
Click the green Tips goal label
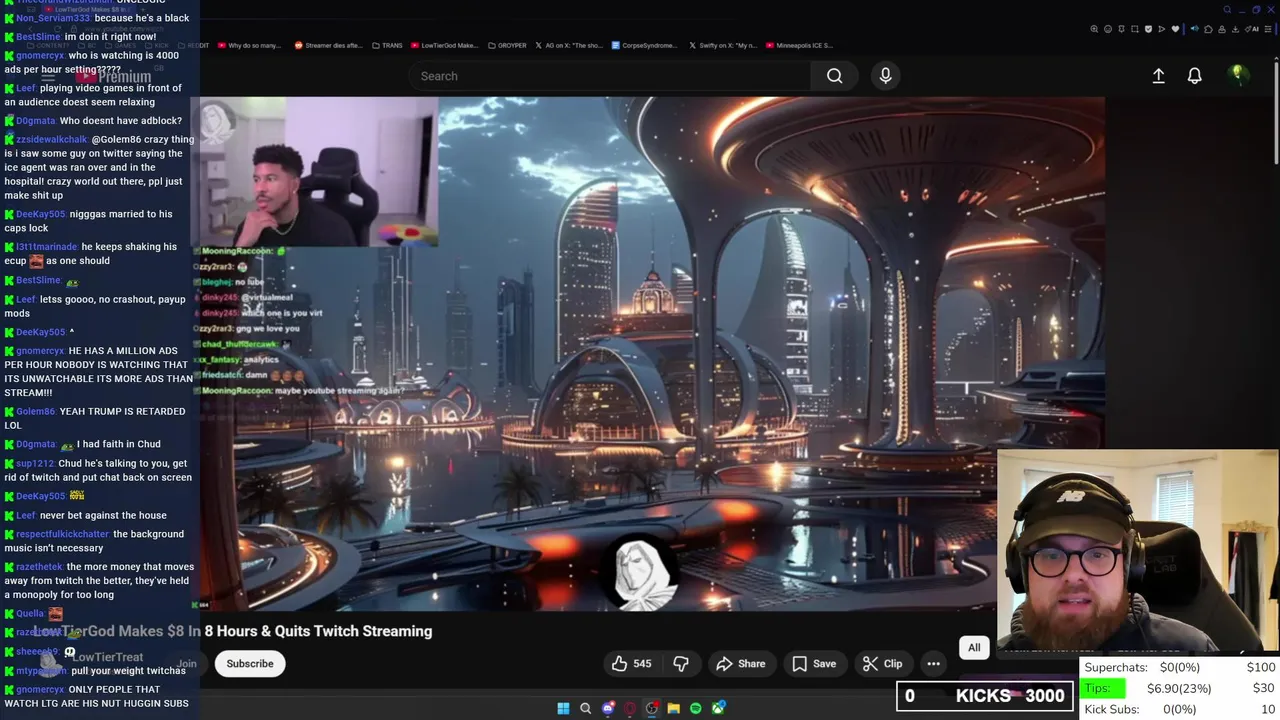pos(1103,689)
